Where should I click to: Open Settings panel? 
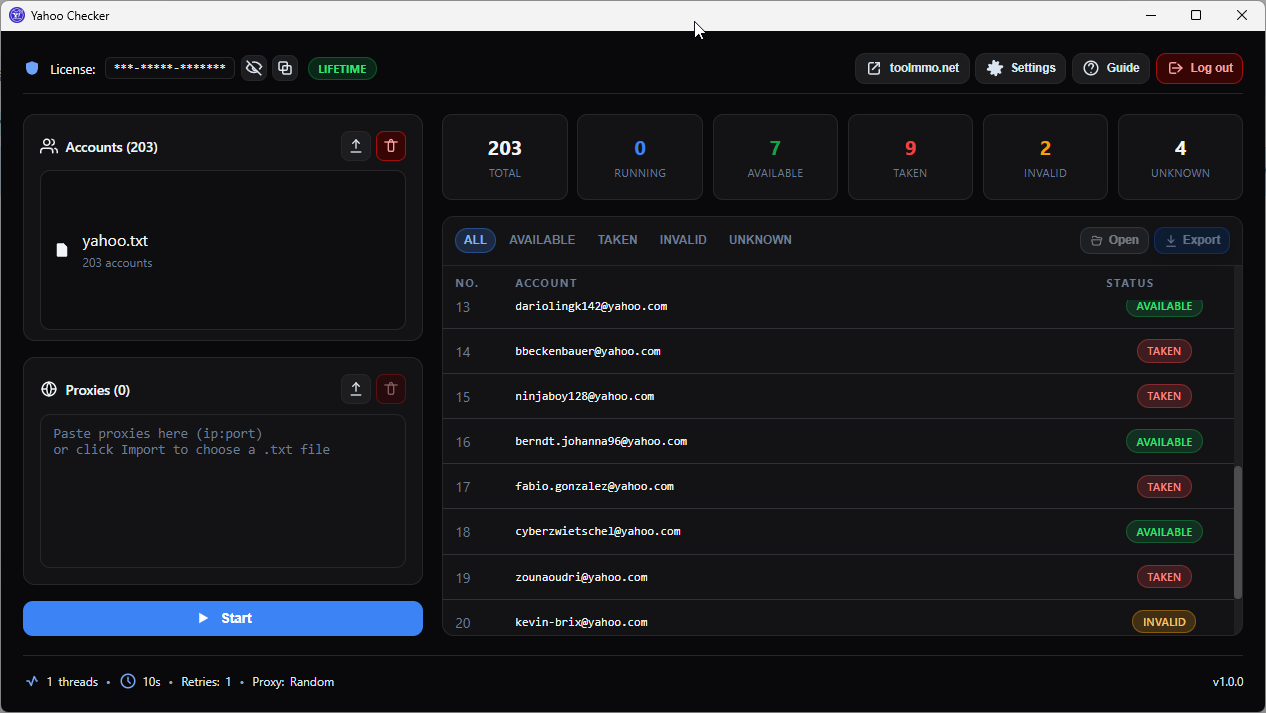coord(1020,68)
